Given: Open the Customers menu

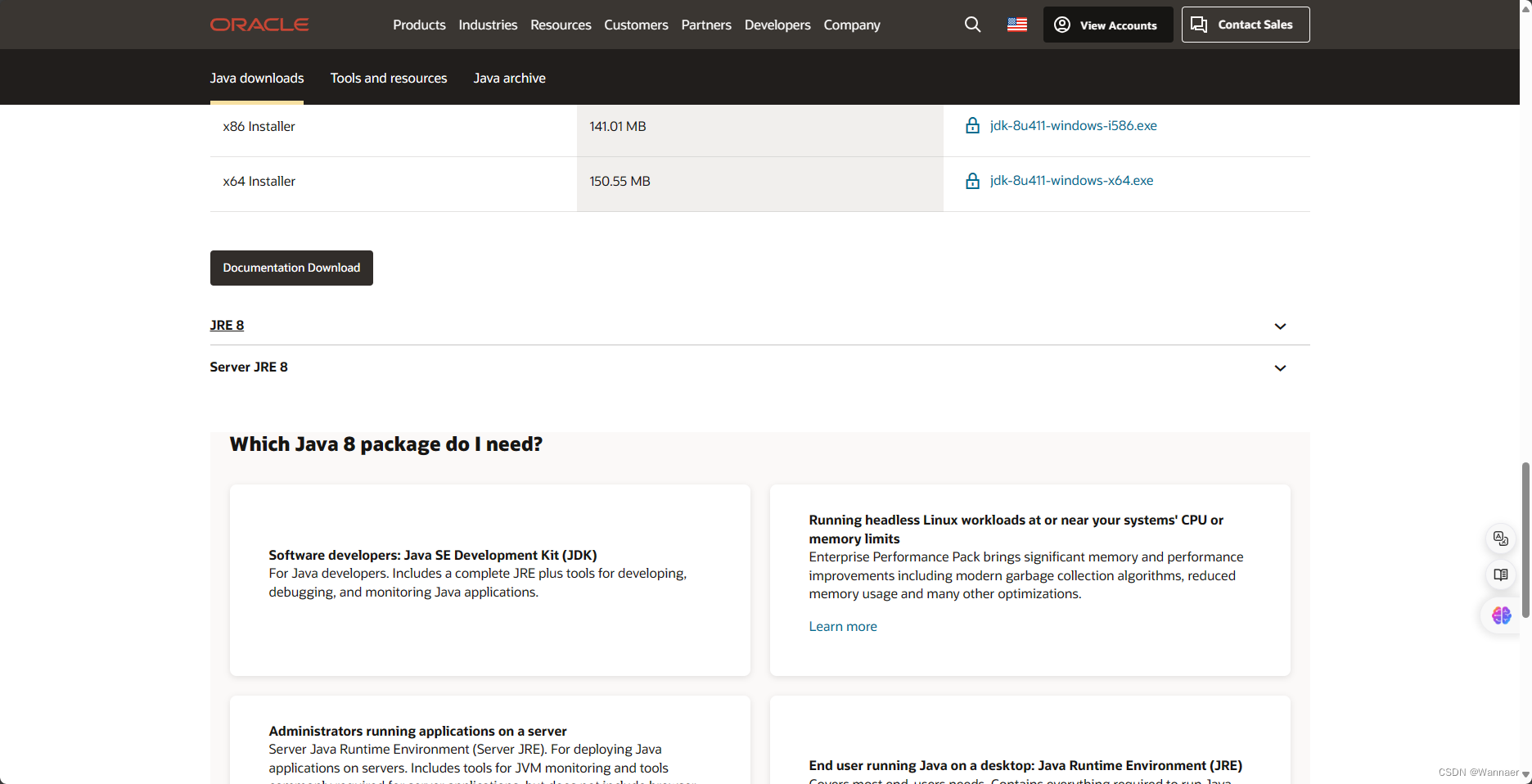Looking at the screenshot, I should [636, 25].
